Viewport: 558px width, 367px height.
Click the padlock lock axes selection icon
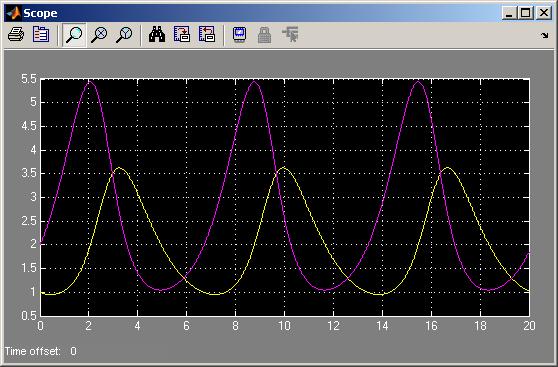tap(264, 35)
